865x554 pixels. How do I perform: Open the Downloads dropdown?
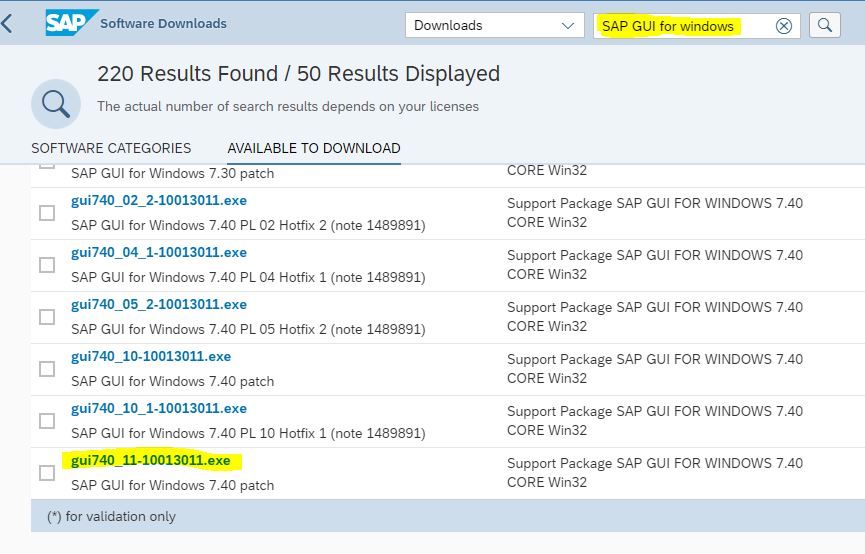tap(494, 25)
